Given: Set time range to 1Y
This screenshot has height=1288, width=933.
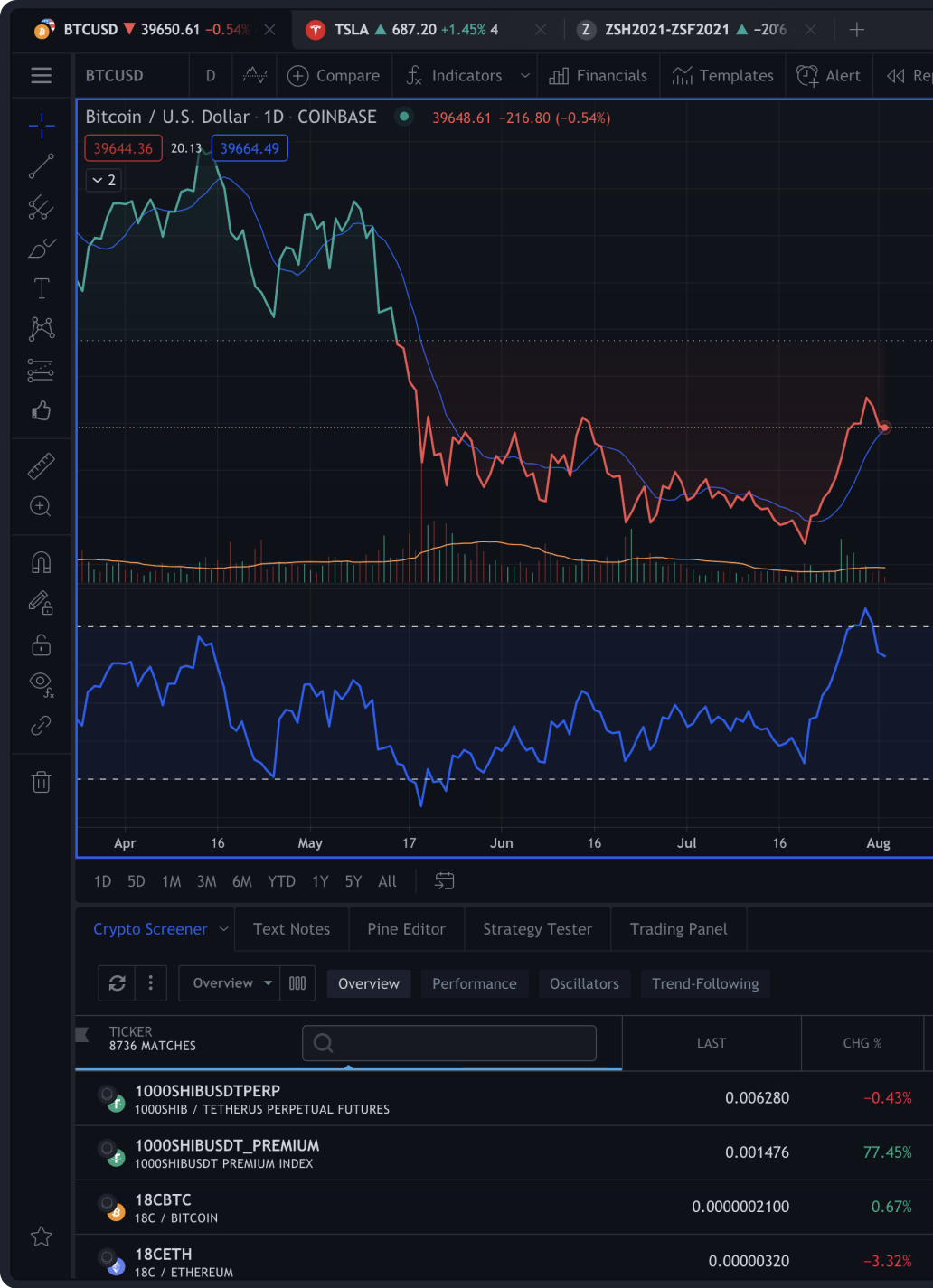Looking at the screenshot, I should coord(320,881).
